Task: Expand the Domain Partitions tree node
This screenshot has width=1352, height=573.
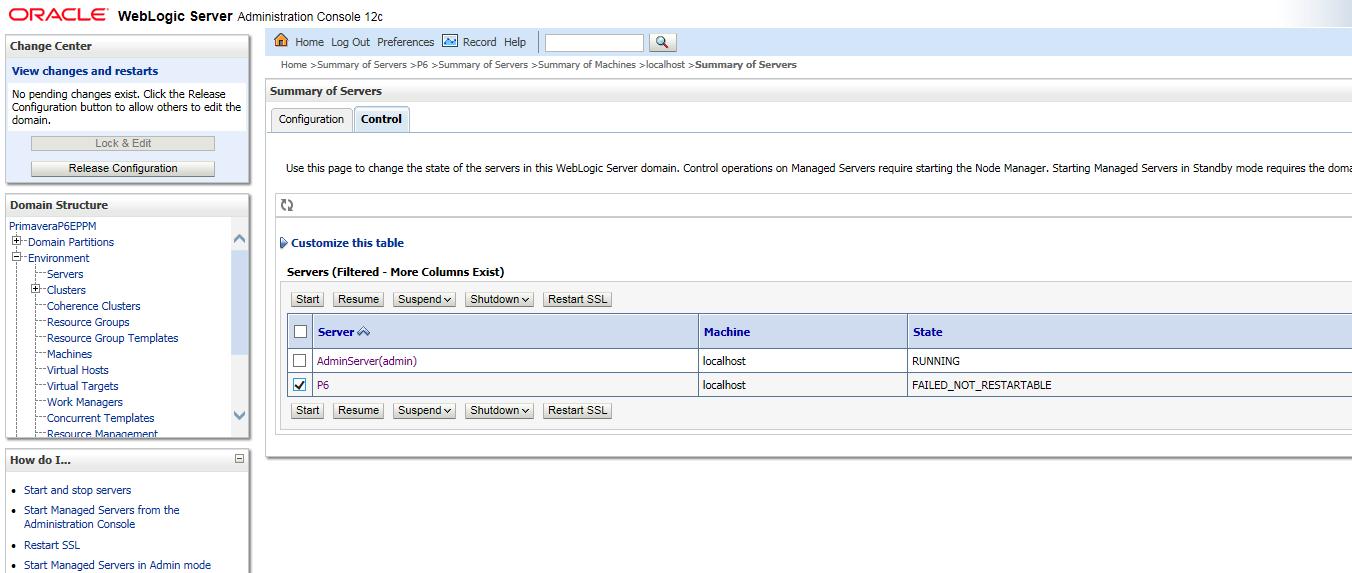Action: coord(17,241)
